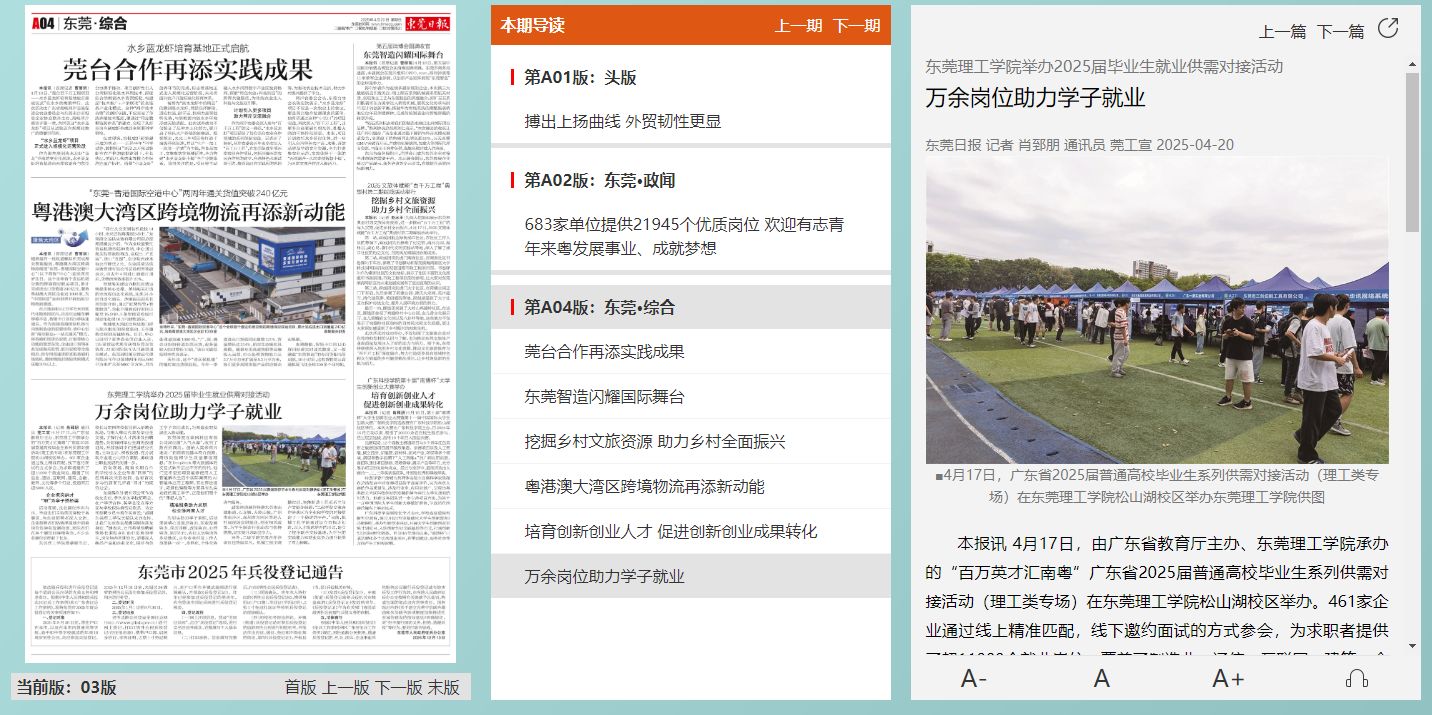This screenshot has height=715, width=1432.
Task: Click scrollbar down arrow in article panel
Action: point(1412,646)
